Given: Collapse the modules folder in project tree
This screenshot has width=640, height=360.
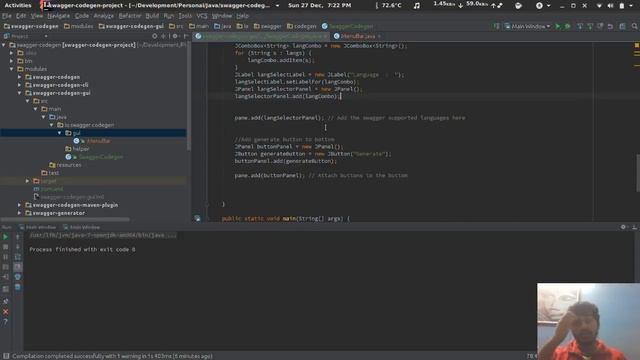Looking at the screenshot, I should tap(12, 69).
